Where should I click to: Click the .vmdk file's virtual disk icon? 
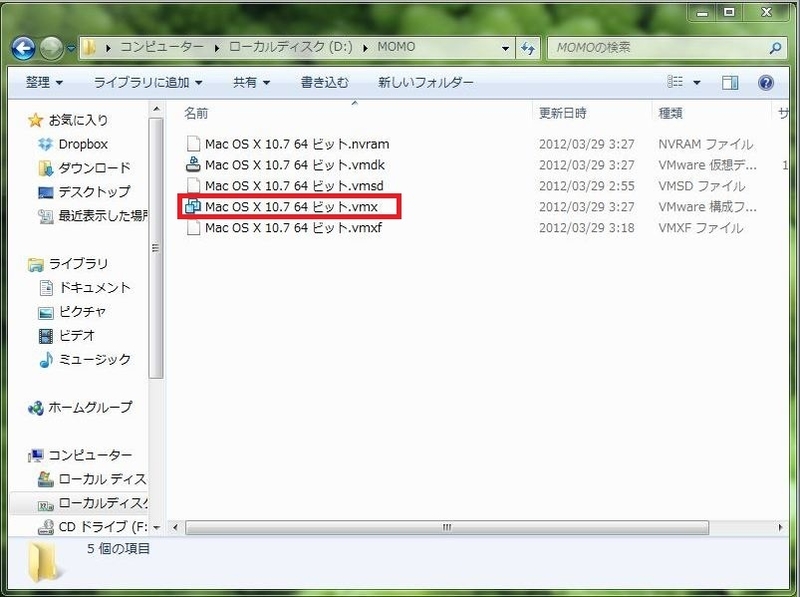[x=193, y=164]
